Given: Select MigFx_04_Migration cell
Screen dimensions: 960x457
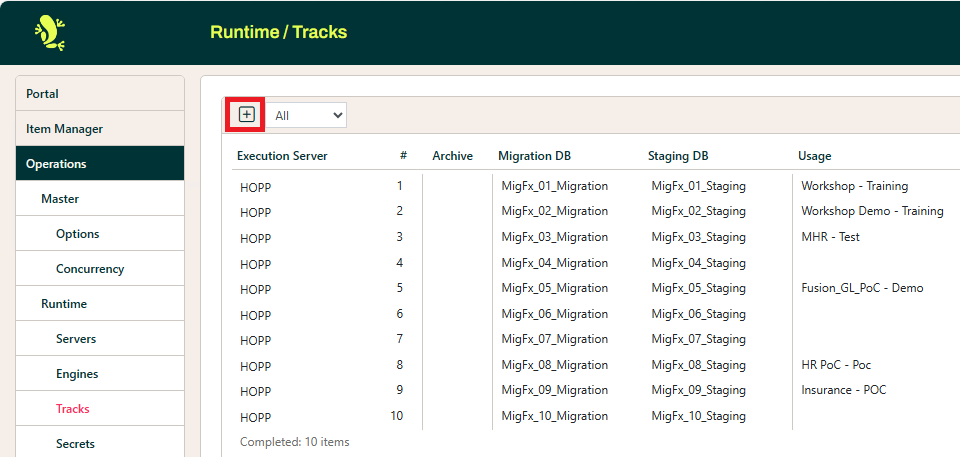Looking at the screenshot, I should pos(555,263).
